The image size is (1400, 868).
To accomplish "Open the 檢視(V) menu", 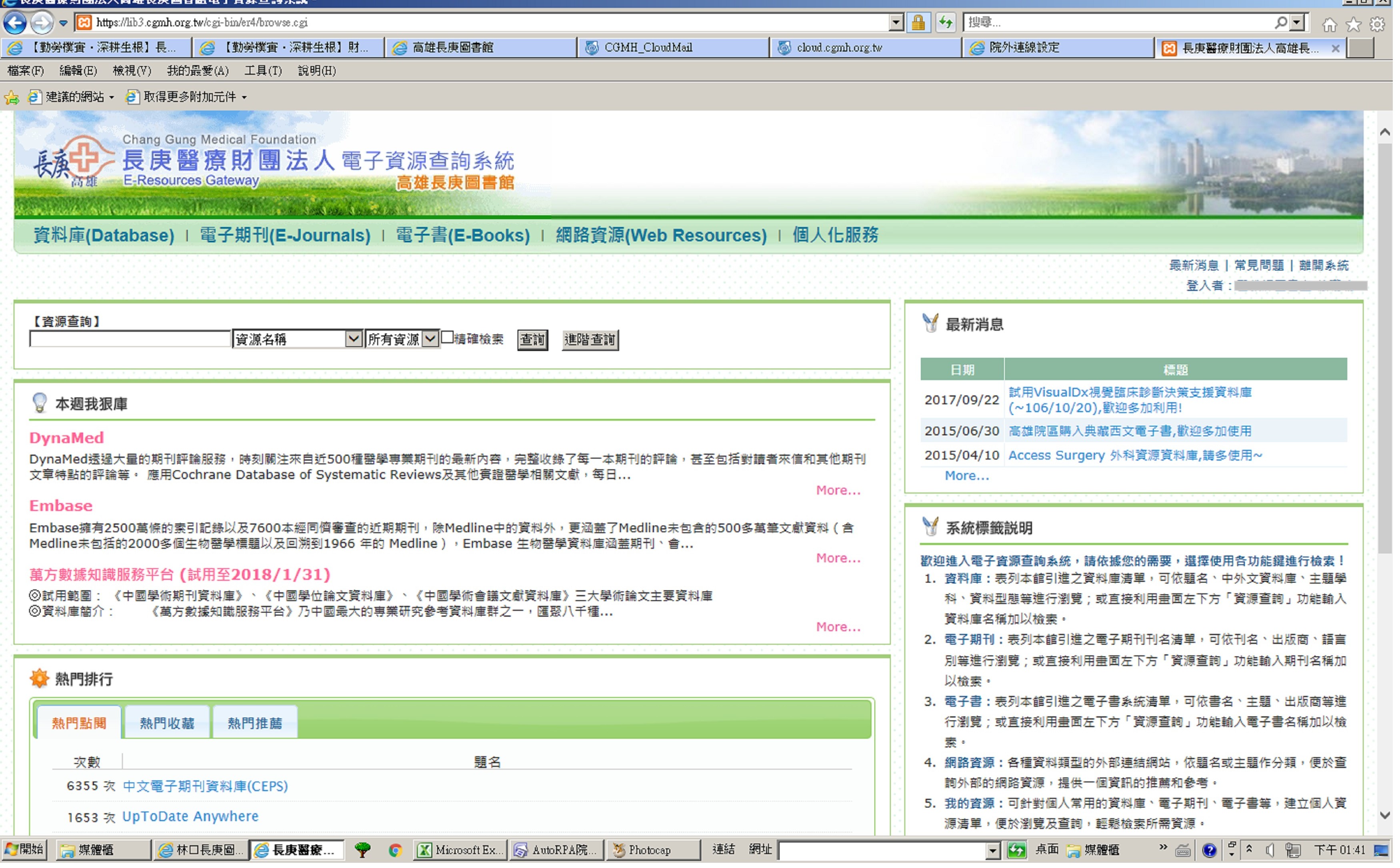I will (x=132, y=71).
